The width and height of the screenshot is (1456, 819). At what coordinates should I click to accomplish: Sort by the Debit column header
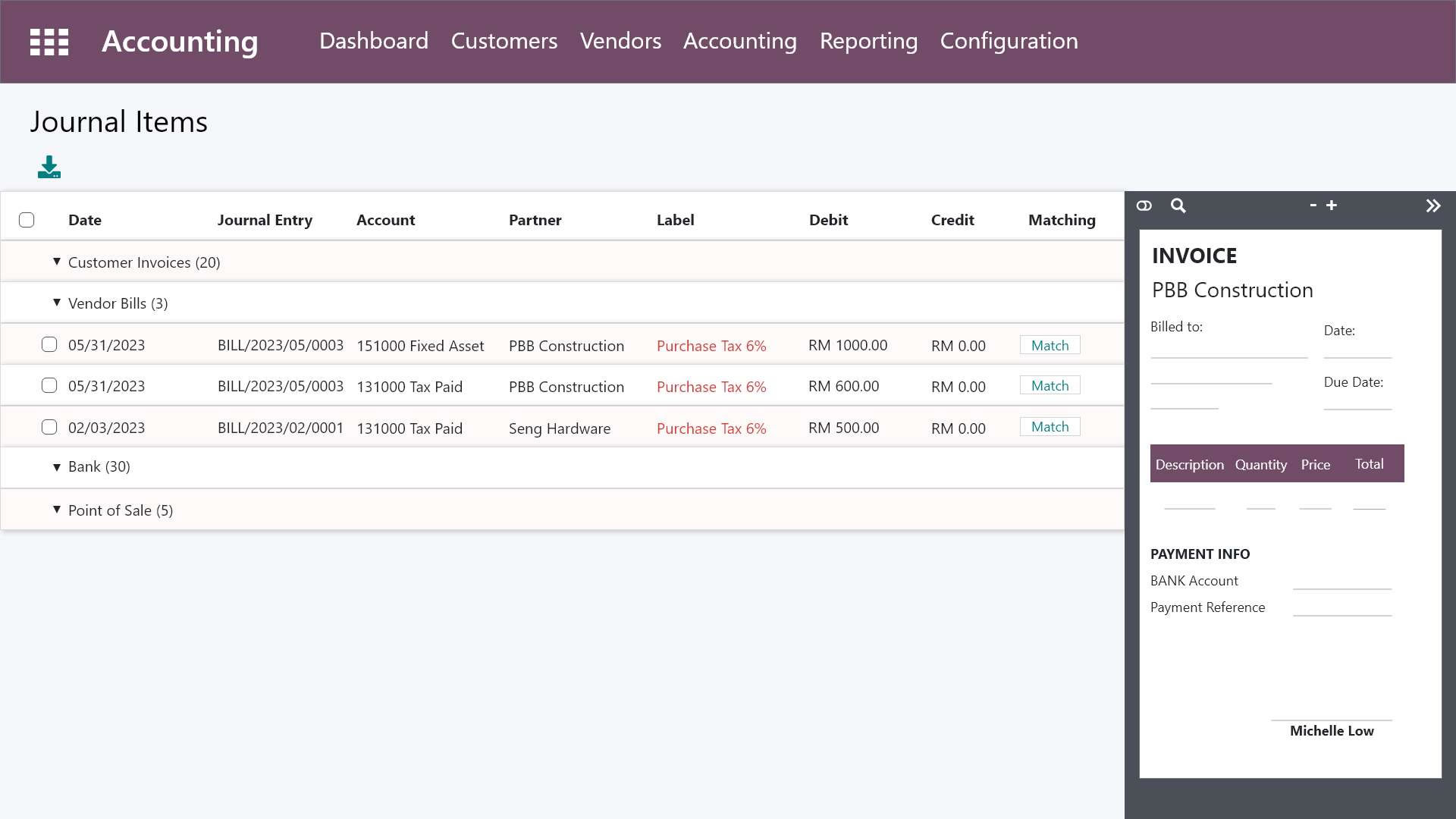point(828,220)
